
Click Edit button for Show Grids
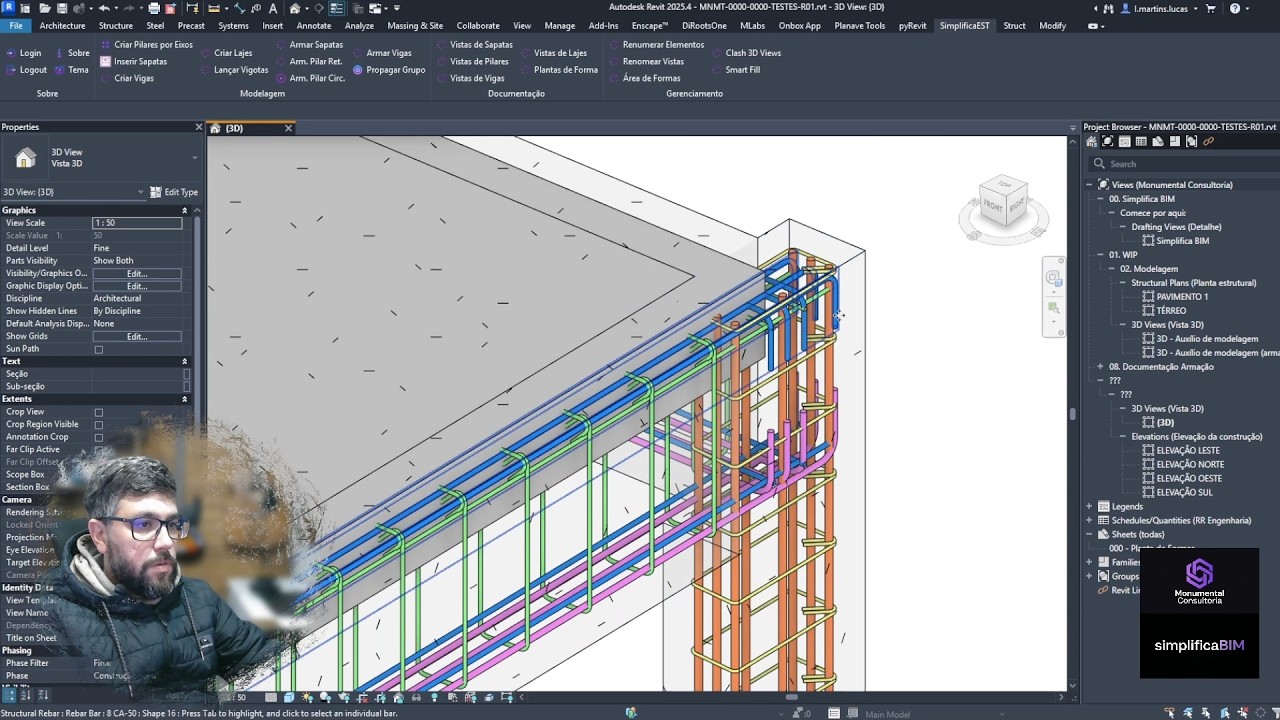[x=137, y=336]
